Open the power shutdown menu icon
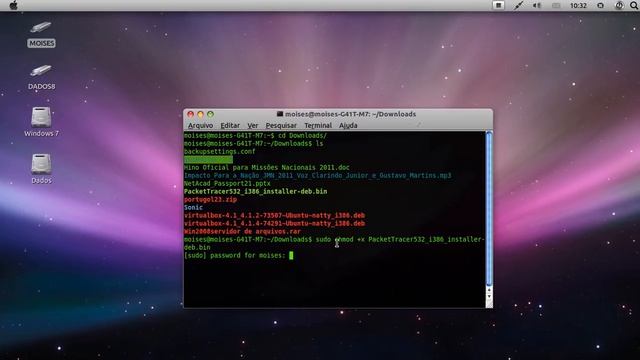The height and width of the screenshot is (360, 640). pos(619,5)
